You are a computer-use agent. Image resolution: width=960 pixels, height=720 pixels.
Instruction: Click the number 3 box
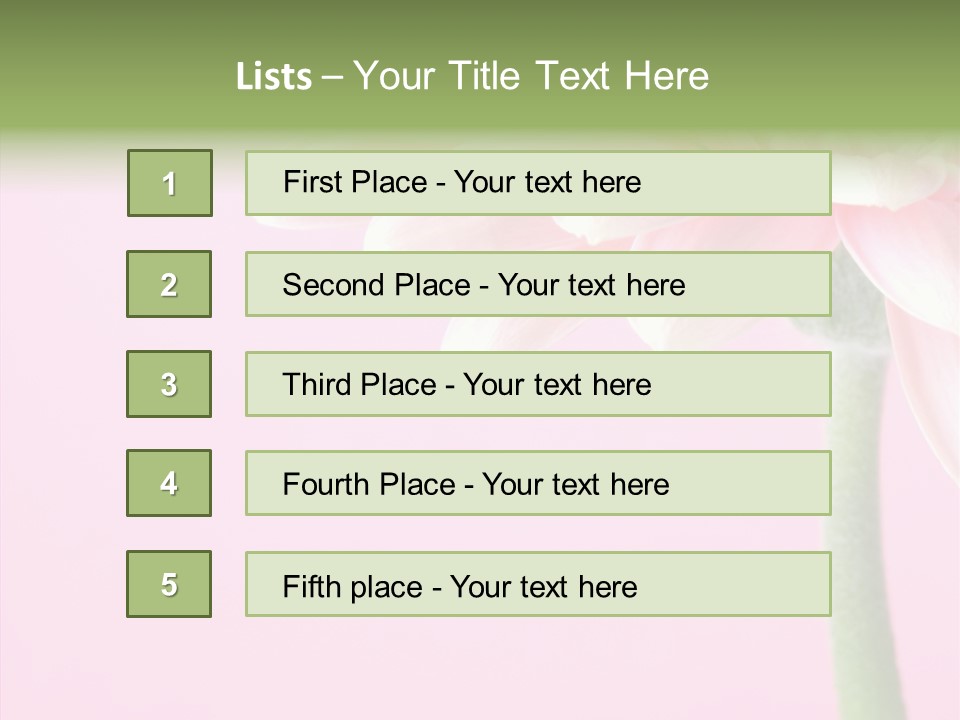point(169,384)
